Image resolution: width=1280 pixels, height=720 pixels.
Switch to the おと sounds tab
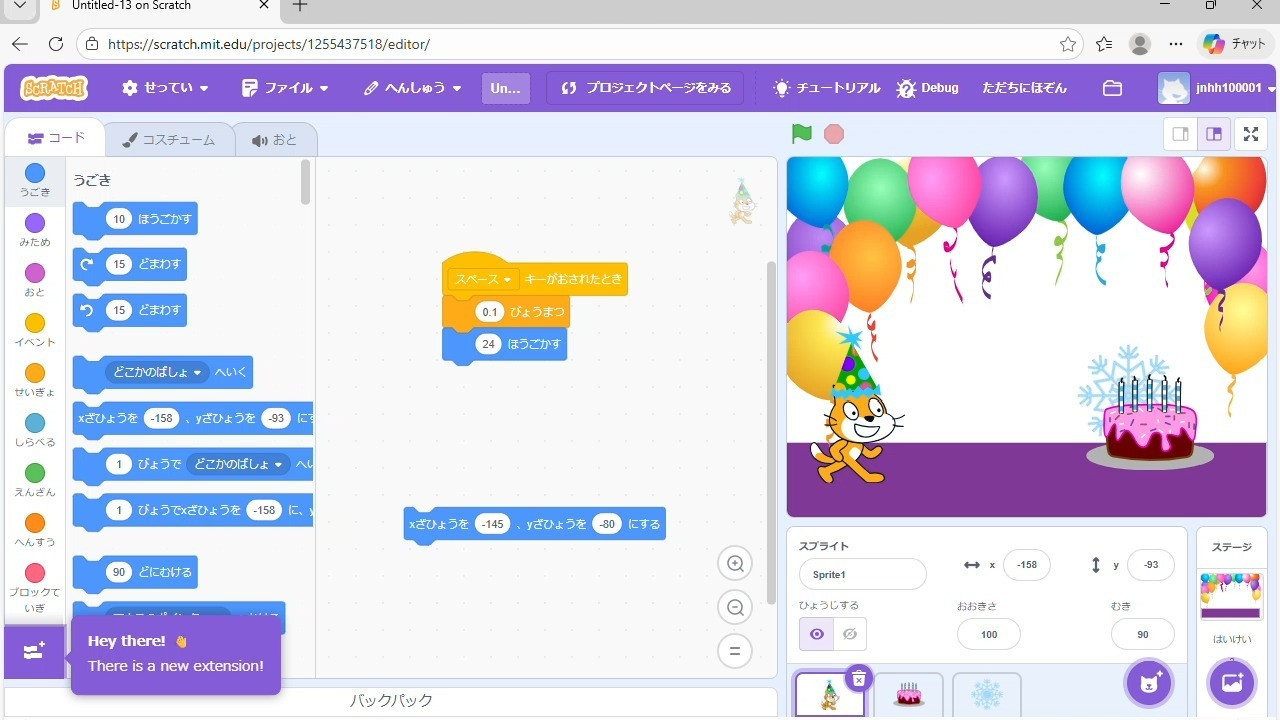275,140
